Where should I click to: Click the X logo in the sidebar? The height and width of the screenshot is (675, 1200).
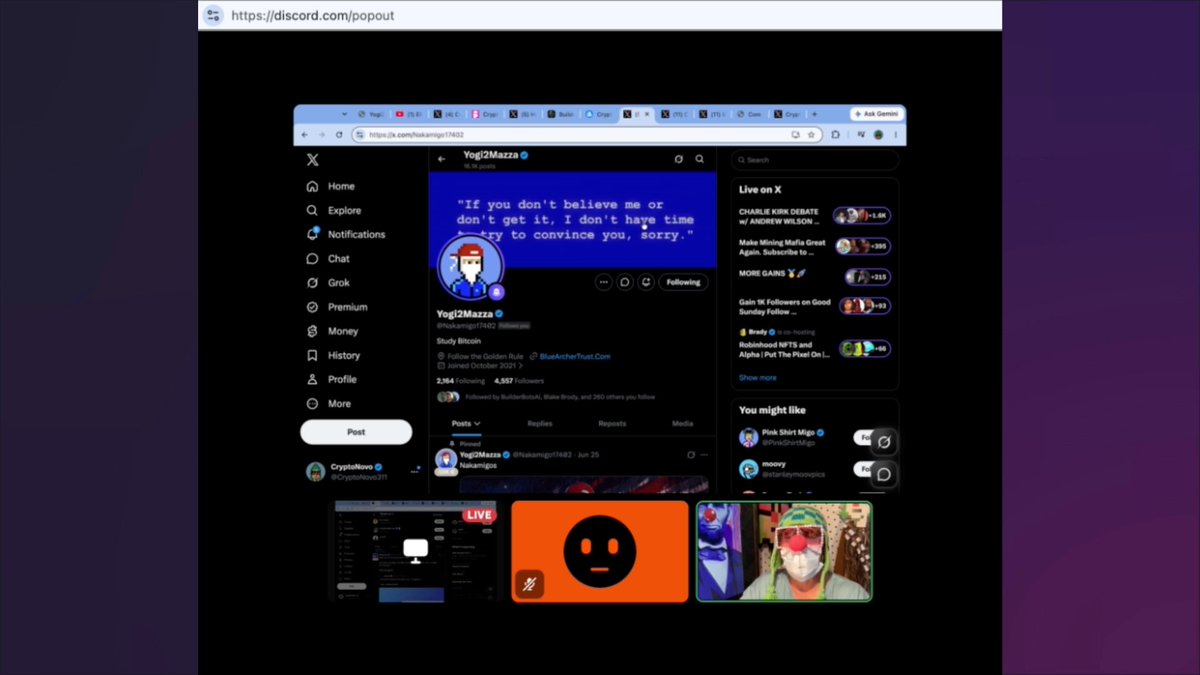pyautogui.click(x=312, y=160)
